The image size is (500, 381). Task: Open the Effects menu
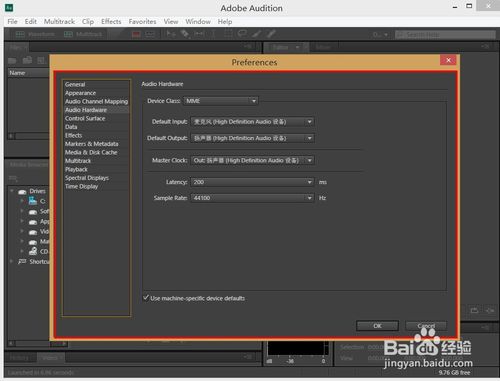[x=111, y=22]
